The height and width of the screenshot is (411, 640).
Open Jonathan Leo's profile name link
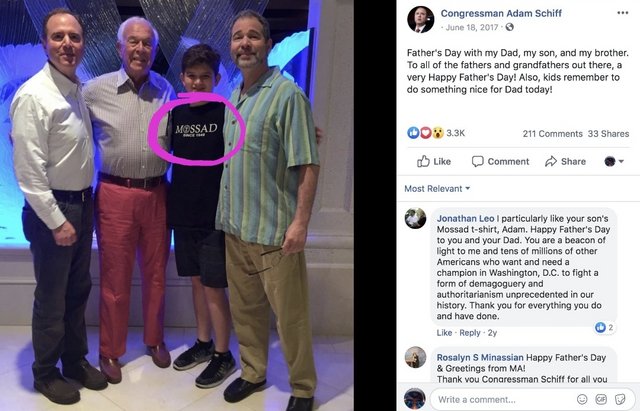point(465,218)
